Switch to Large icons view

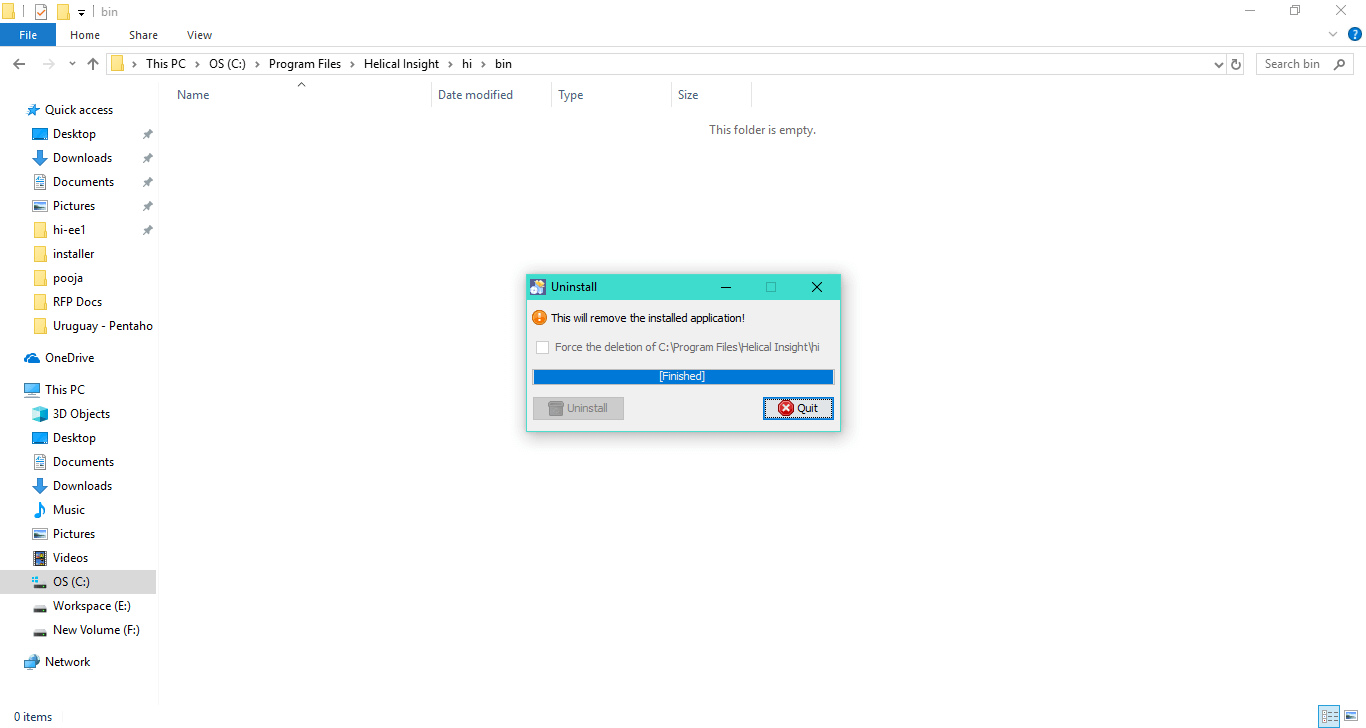click(1350, 717)
